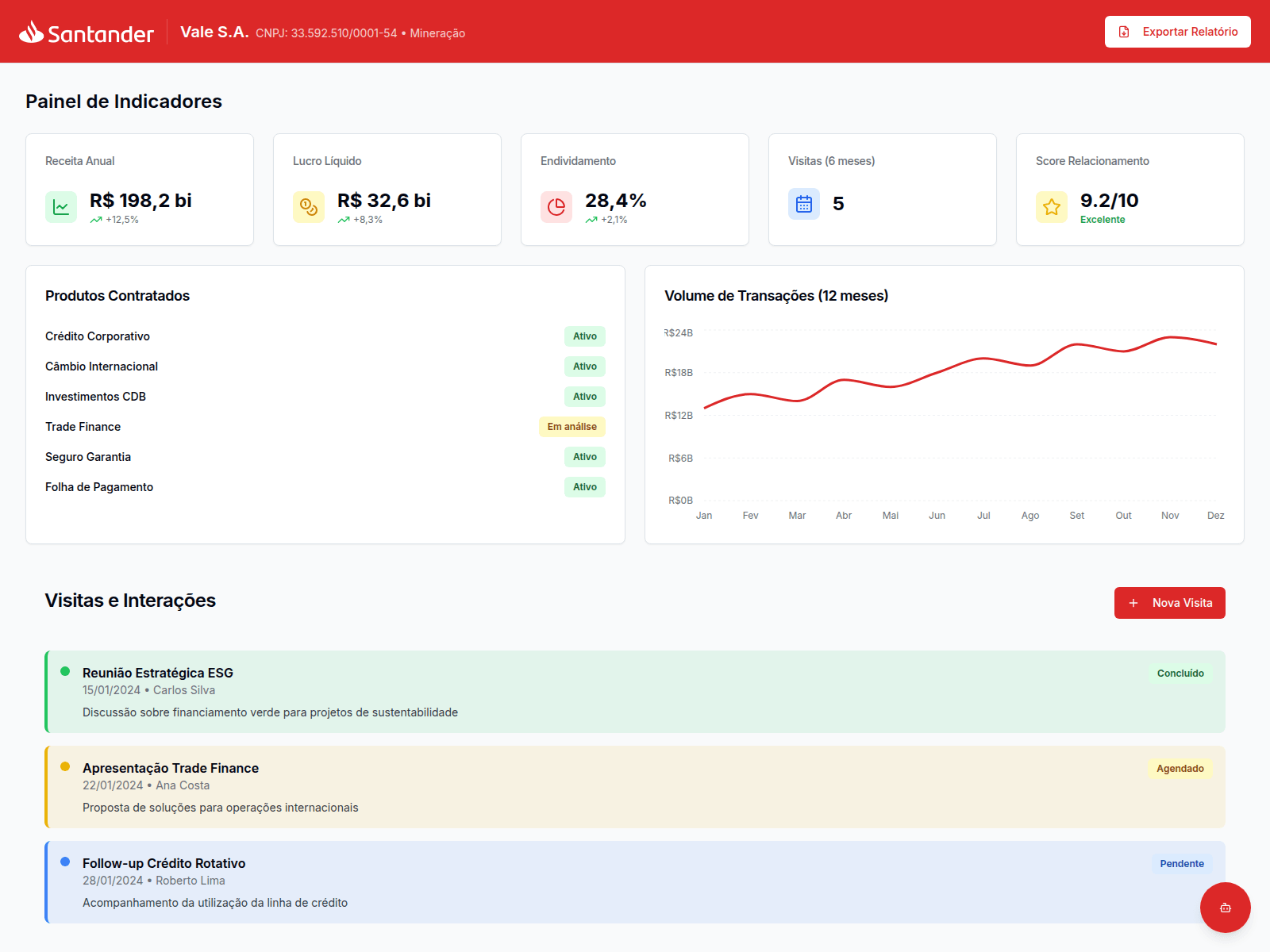The height and width of the screenshot is (952, 1270).
Task: Click the 15/01/2024 • Carlos Silva line
Action: click(x=148, y=690)
